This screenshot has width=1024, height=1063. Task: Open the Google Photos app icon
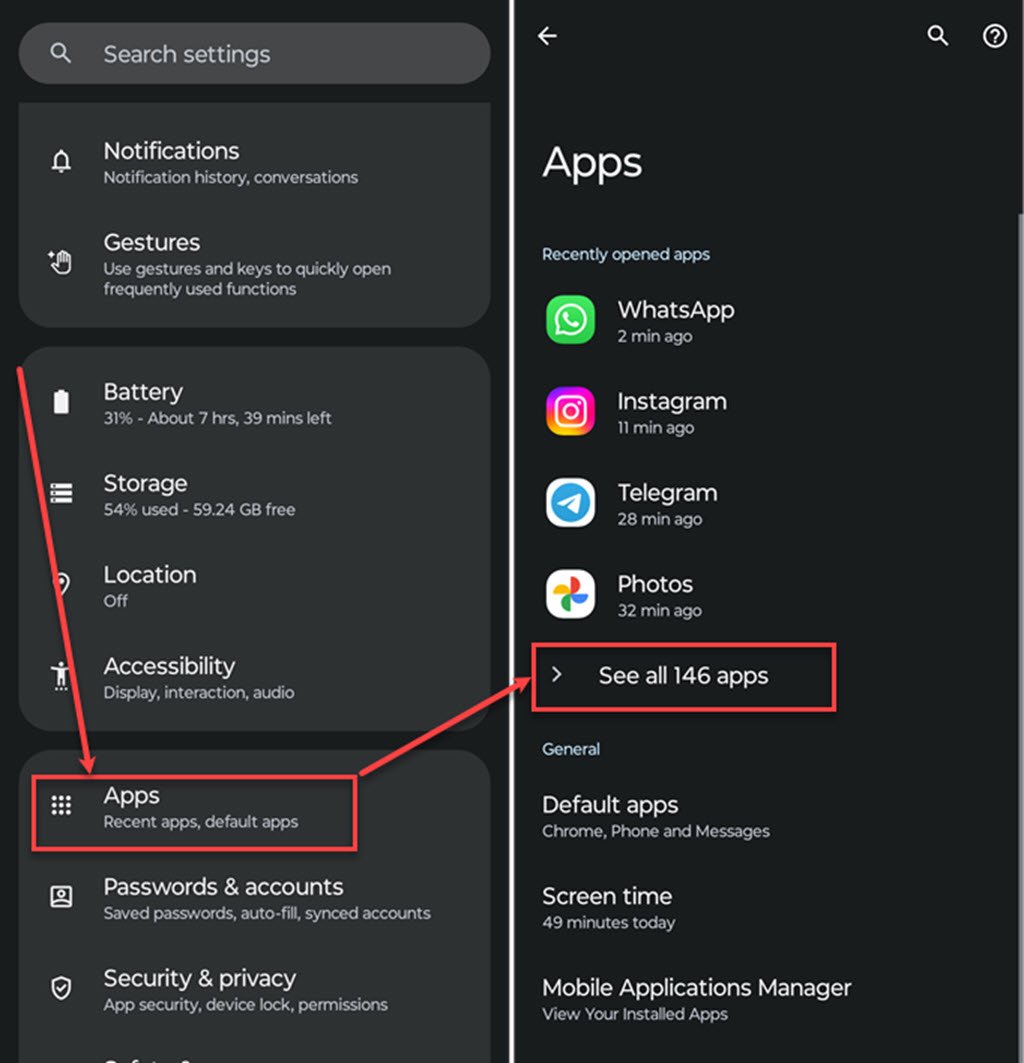coord(570,593)
